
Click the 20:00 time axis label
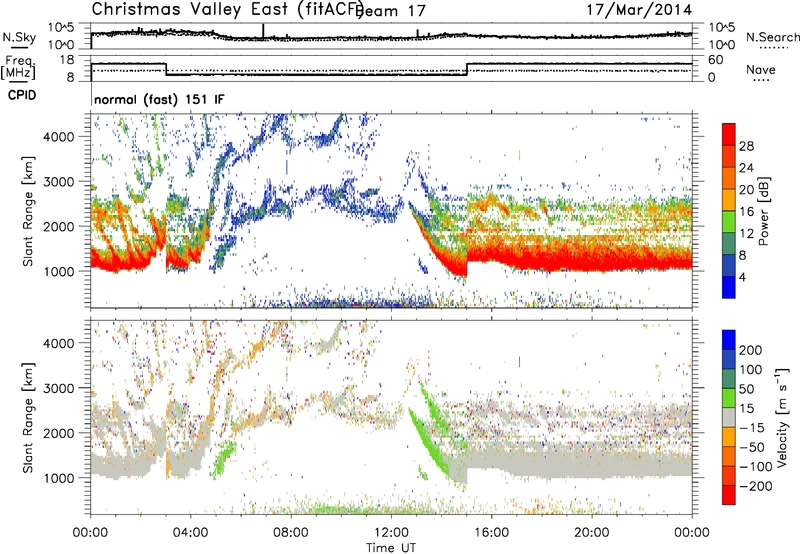click(592, 533)
